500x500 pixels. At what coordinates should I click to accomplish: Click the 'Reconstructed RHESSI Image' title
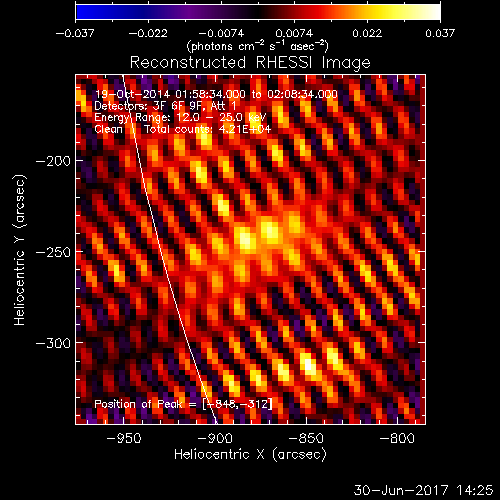coord(250,63)
